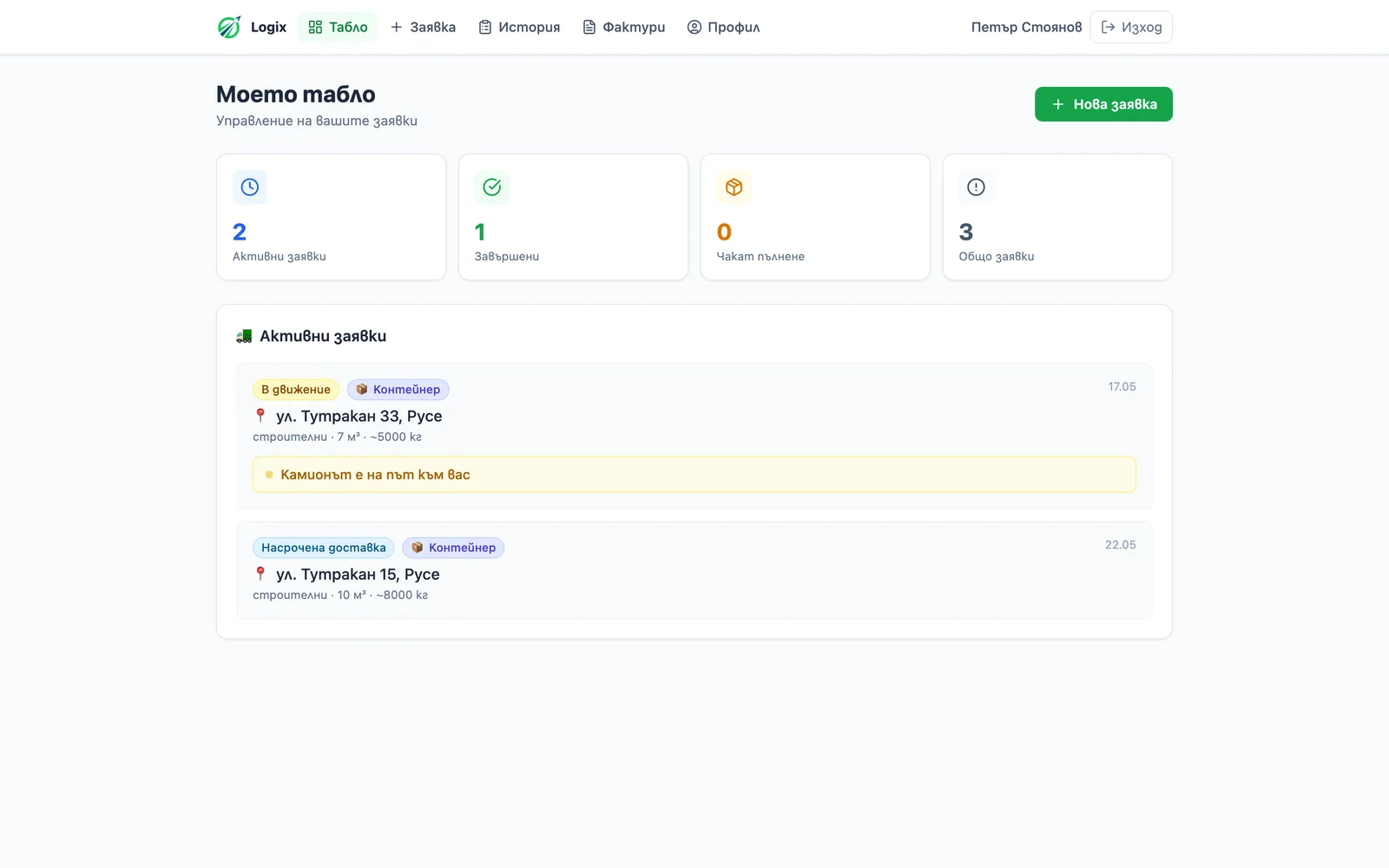Click the В движение status badge

296,390
